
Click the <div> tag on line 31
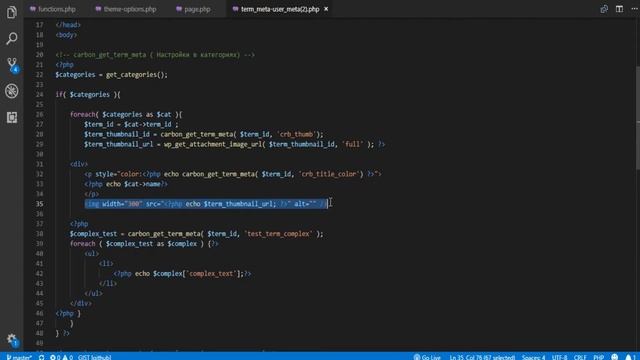[x=79, y=164]
